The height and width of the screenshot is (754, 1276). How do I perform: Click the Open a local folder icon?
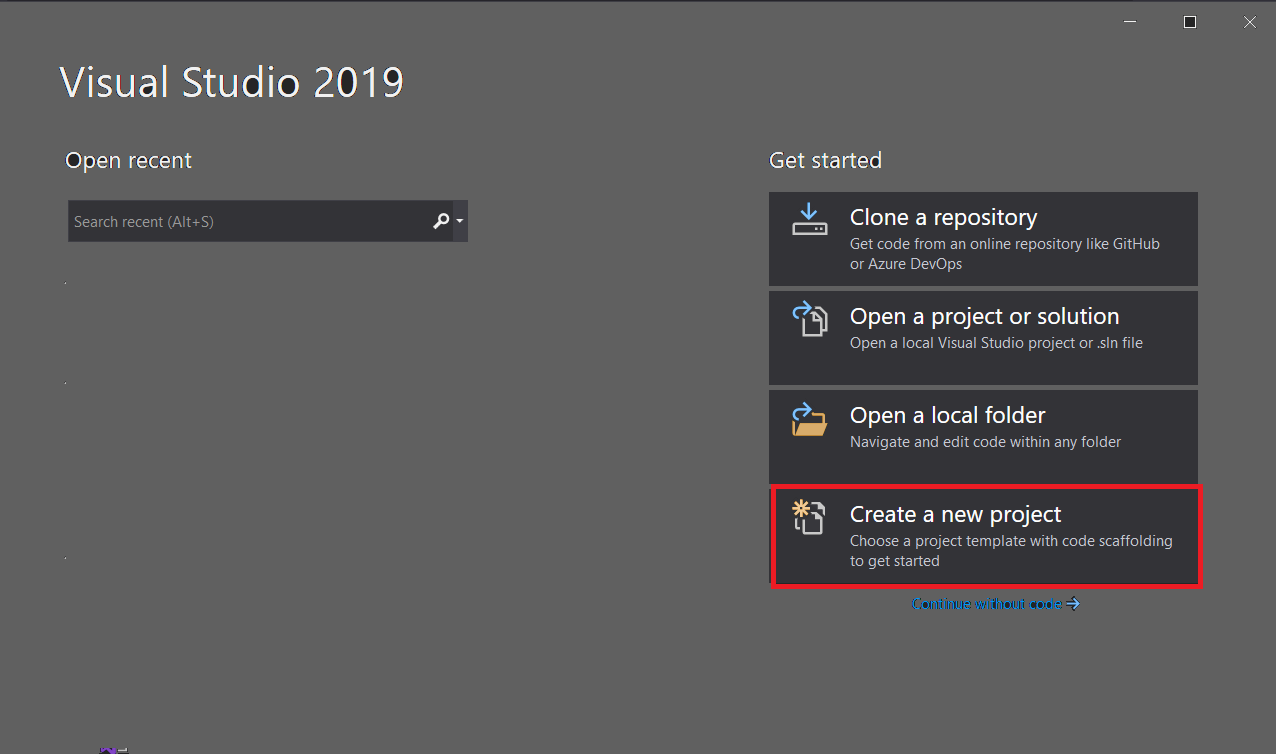[809, 419]
